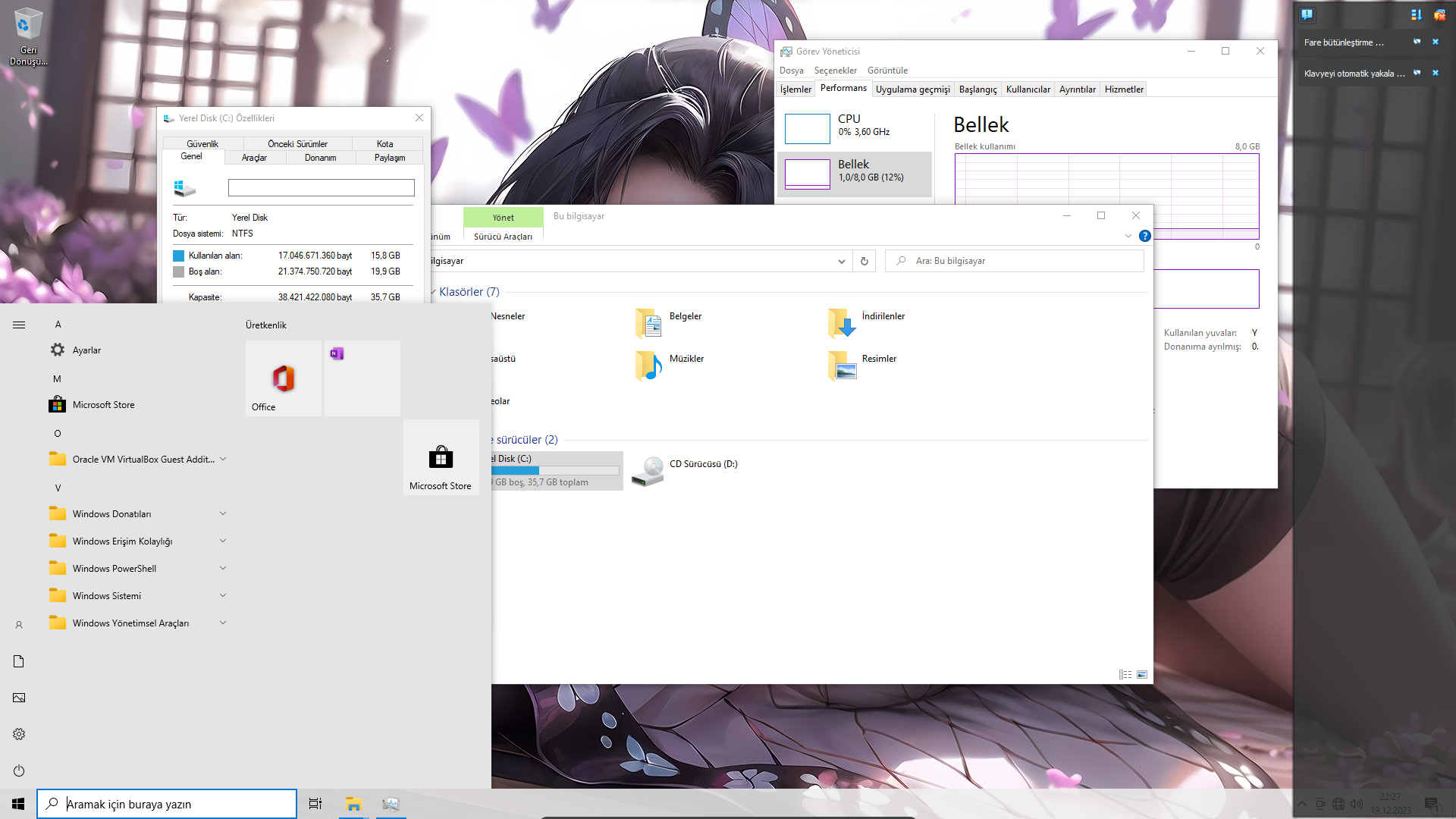The height and width of the screenshot is (819, 1456).
Task: Select the Yerel Disk (C:) drive usage bar
Action: pyautogui.click(x=556, y=471)
